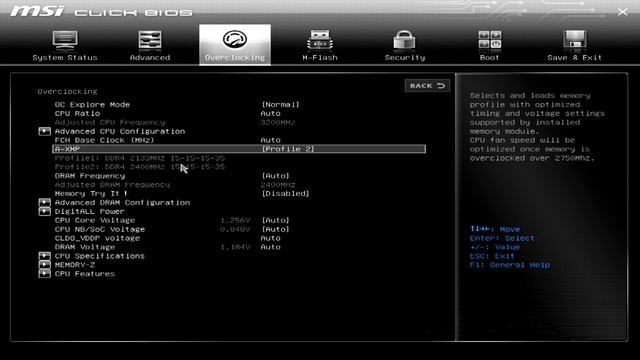Select Memory Try It ! label

[x=91, y=193]
